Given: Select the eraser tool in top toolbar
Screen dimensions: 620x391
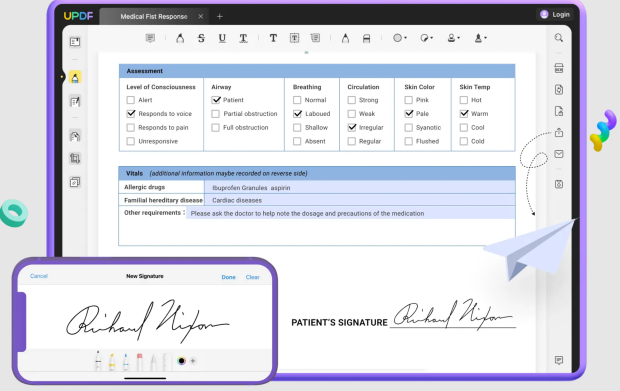Looking at the screenshot, I should click(367, 38).
